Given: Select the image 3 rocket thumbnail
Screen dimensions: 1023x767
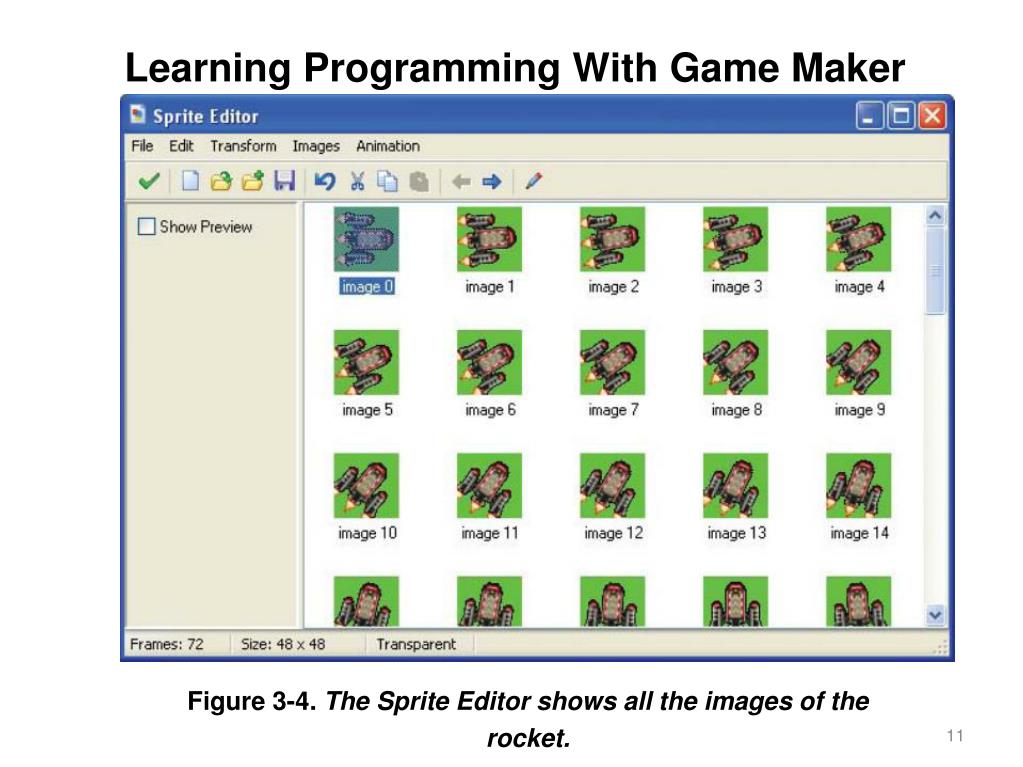Looking at the screenshot, I should (735, 239).
